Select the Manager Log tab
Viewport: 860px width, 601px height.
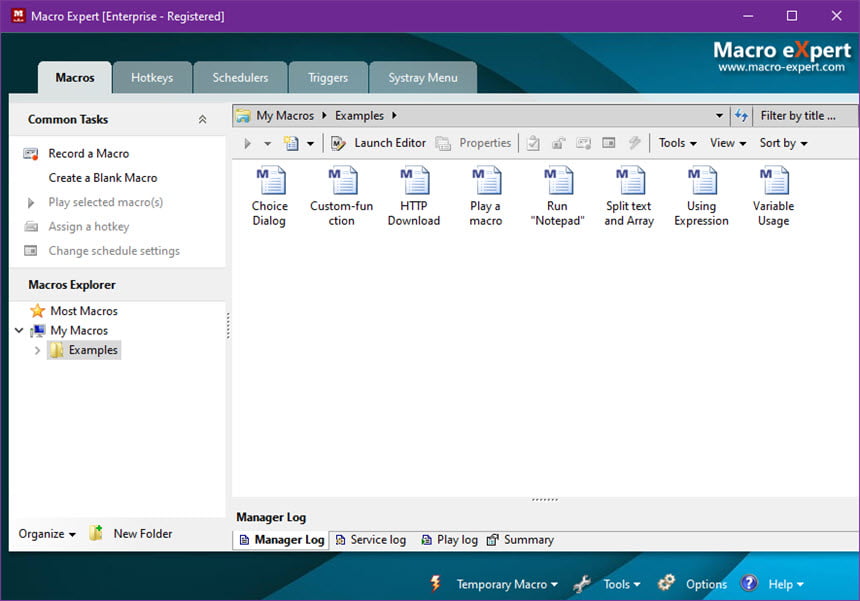pyautogui.click(x=282, y=540)
